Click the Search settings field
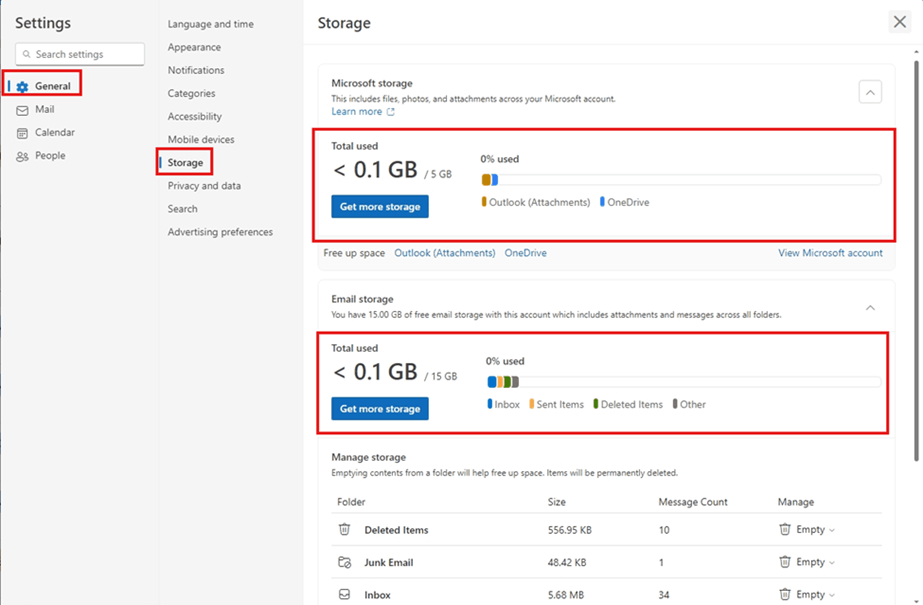The image size is (923, 605). [x=80, y=54]
